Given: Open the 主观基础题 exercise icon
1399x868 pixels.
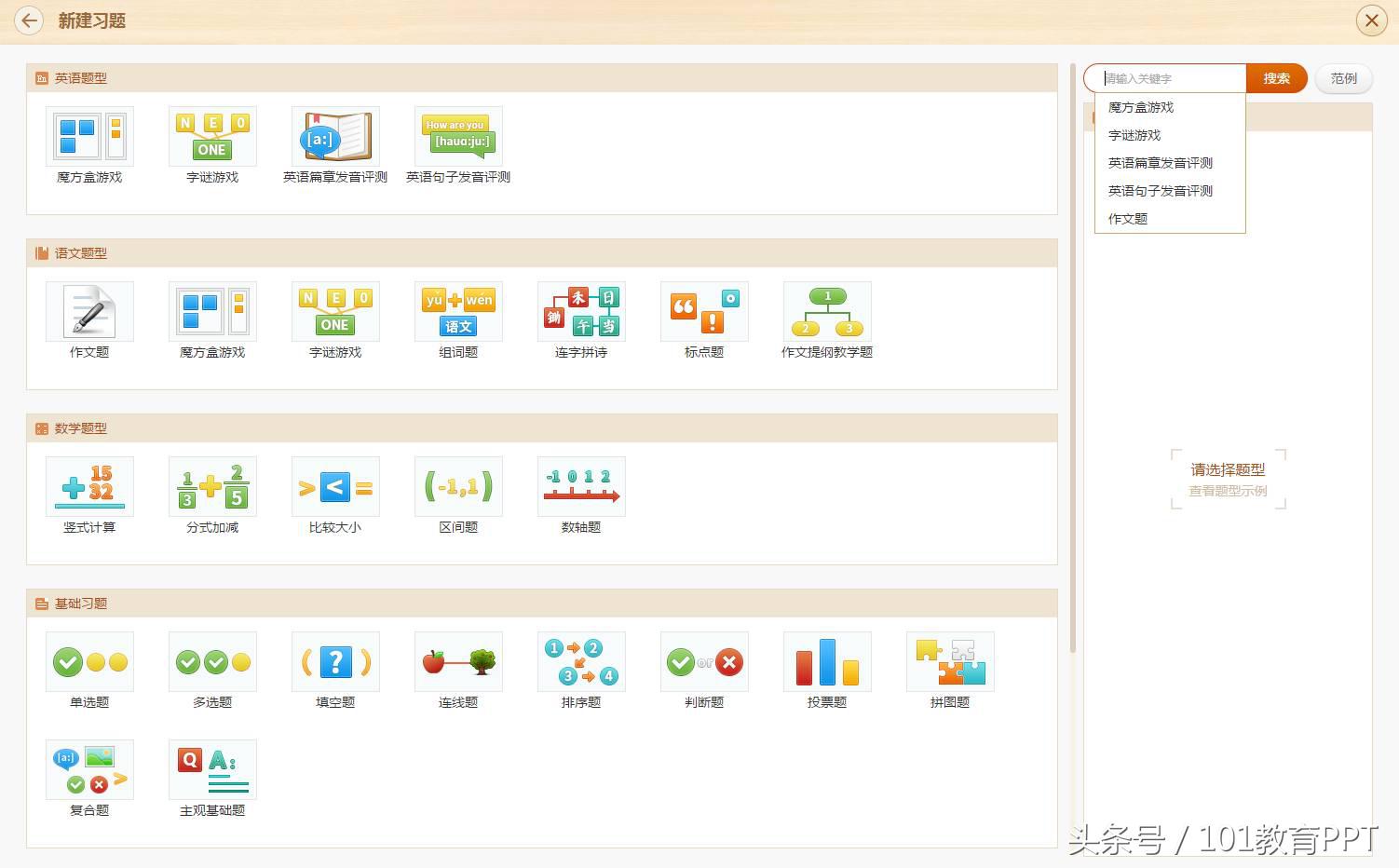Looking at the screenshot, I should (212, 769).
